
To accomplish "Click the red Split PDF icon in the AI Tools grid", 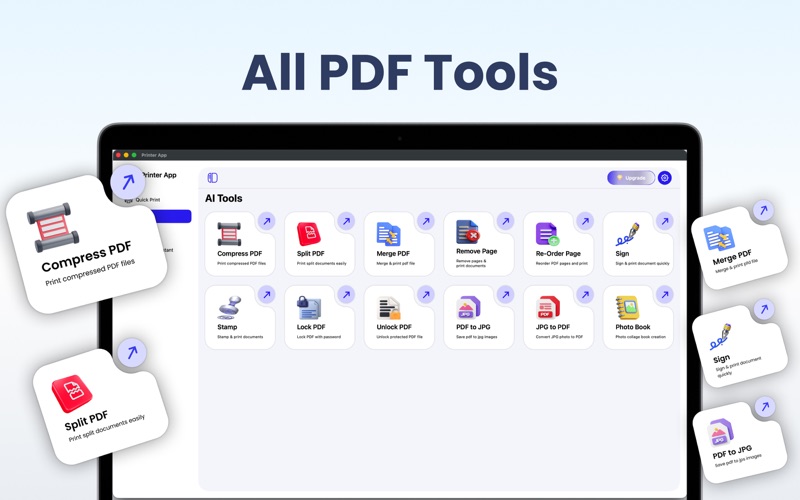I will click(309, 234).
